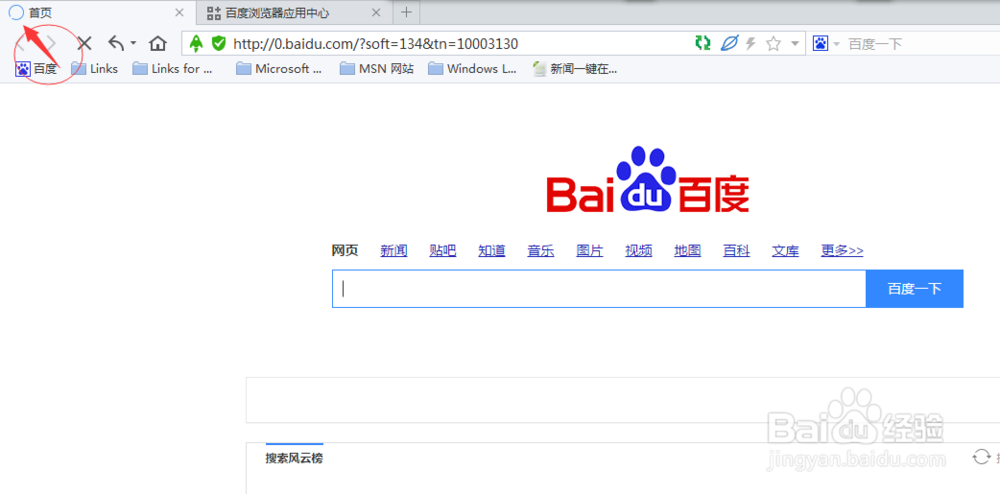Click the lightning bolt speed mode icon

coord(751,43)
